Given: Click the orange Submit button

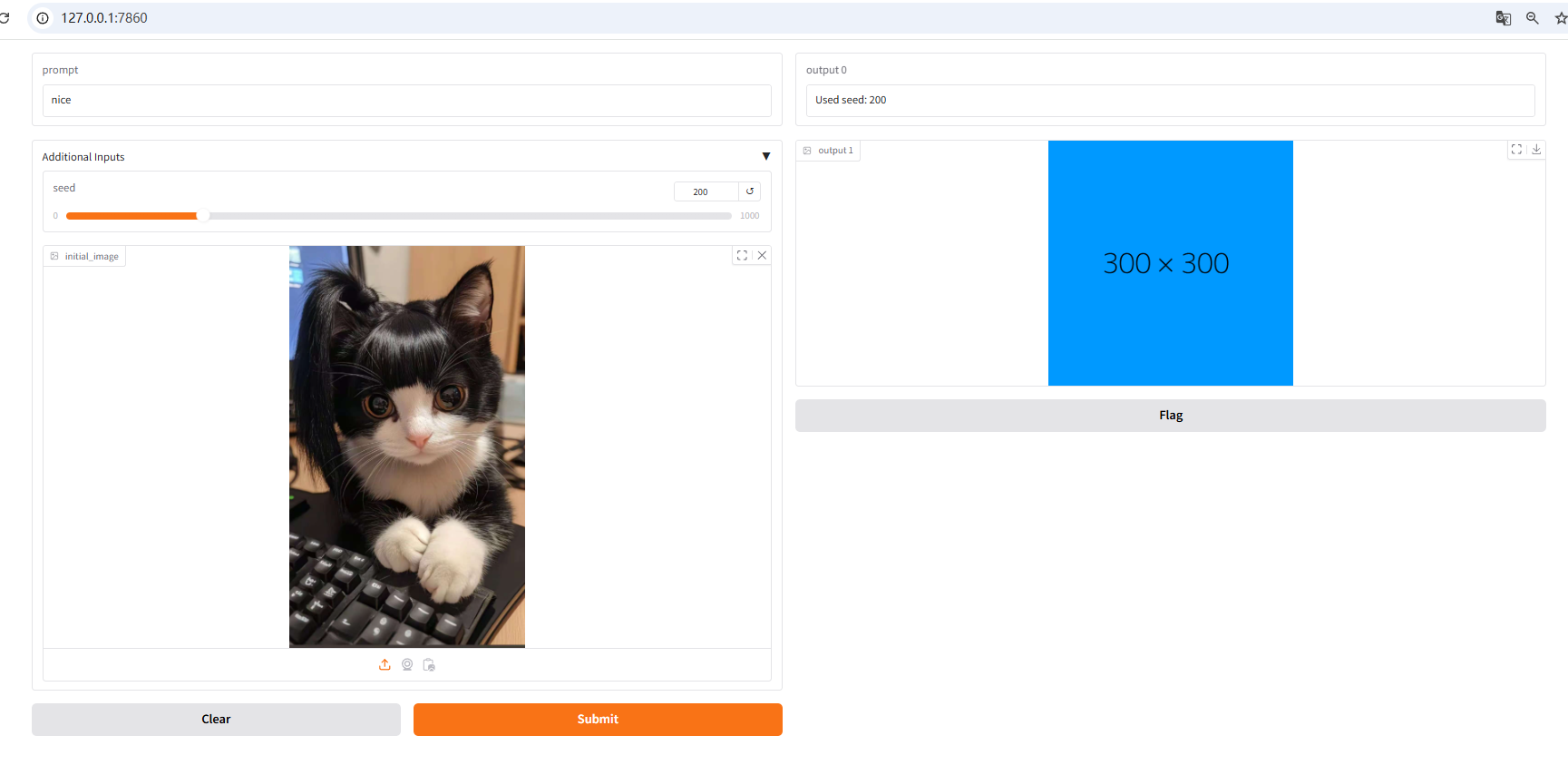Looking at the screenshot, I should click(598, 720).
